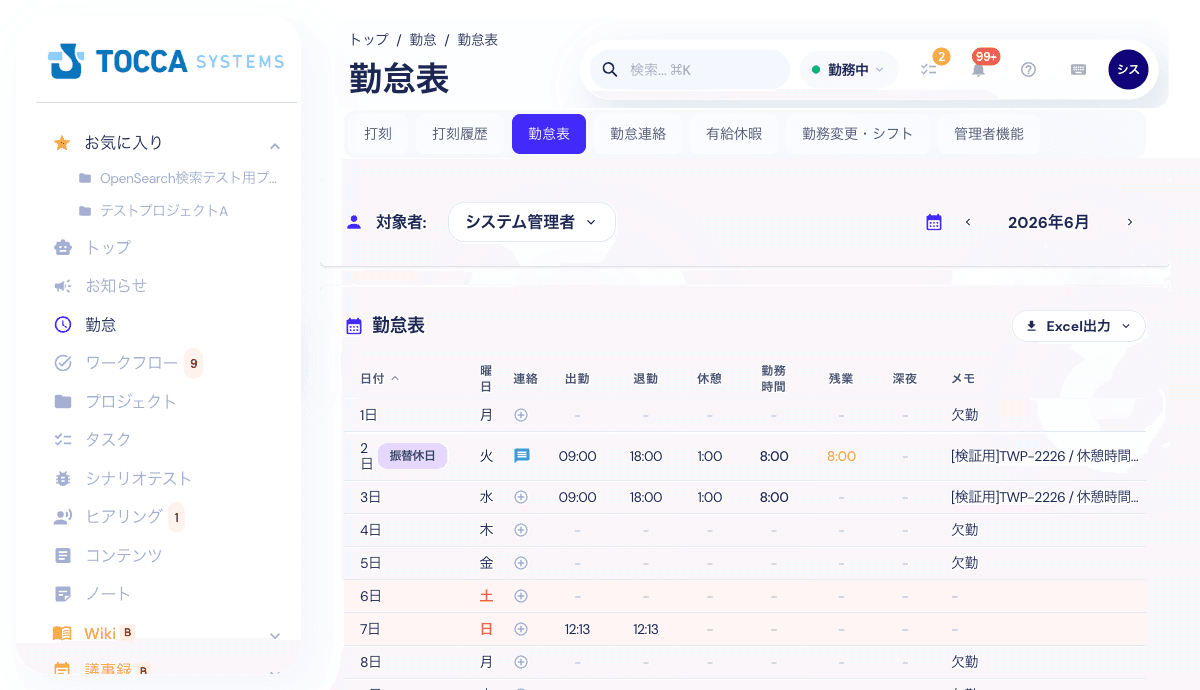Click the 欠勤 memo in the 1日 row
1200x690 pixels.
pyautogui.click(x=964, y=415)
